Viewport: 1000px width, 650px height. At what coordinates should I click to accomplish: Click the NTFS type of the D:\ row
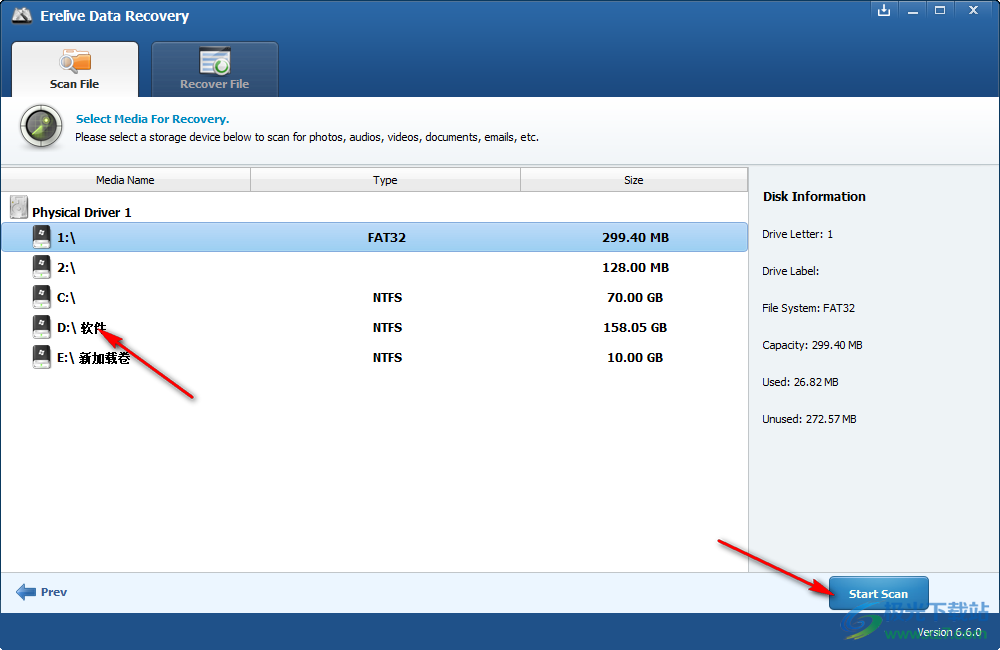[x=387, y=327]
